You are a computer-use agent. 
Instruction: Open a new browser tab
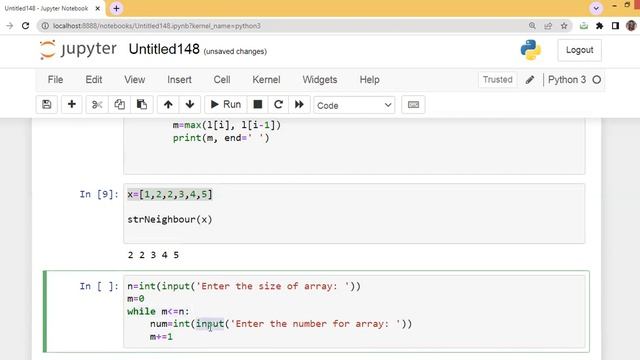click(x=116, y=8)
